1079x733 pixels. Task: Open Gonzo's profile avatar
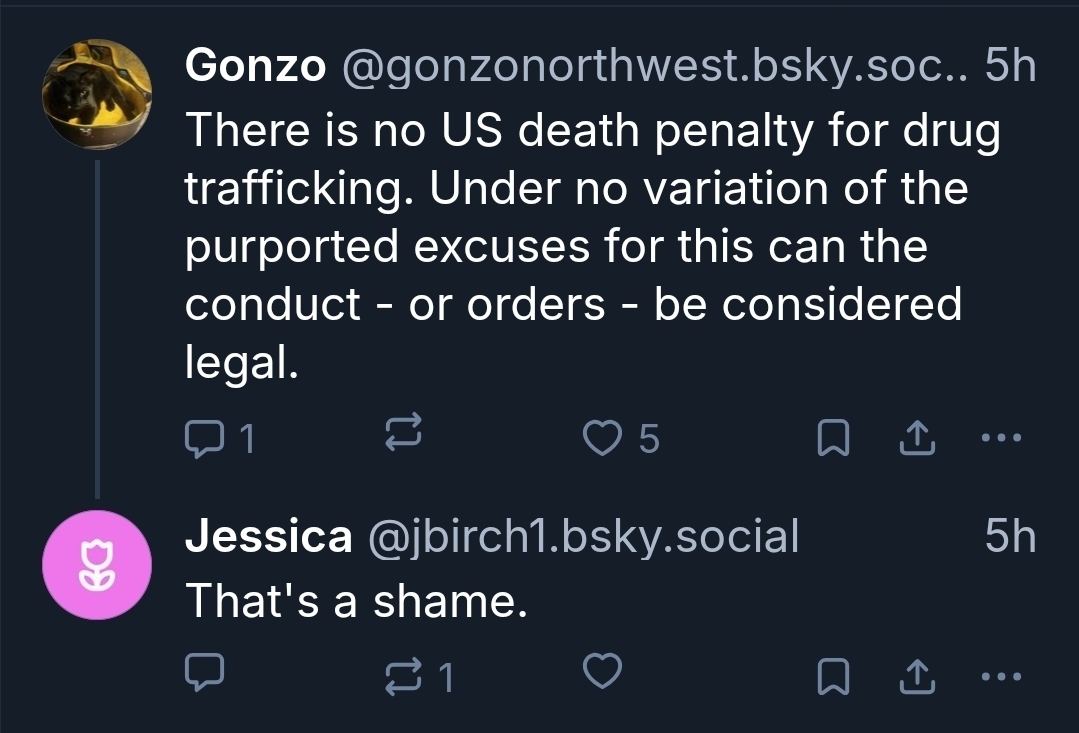pos(96,93)
